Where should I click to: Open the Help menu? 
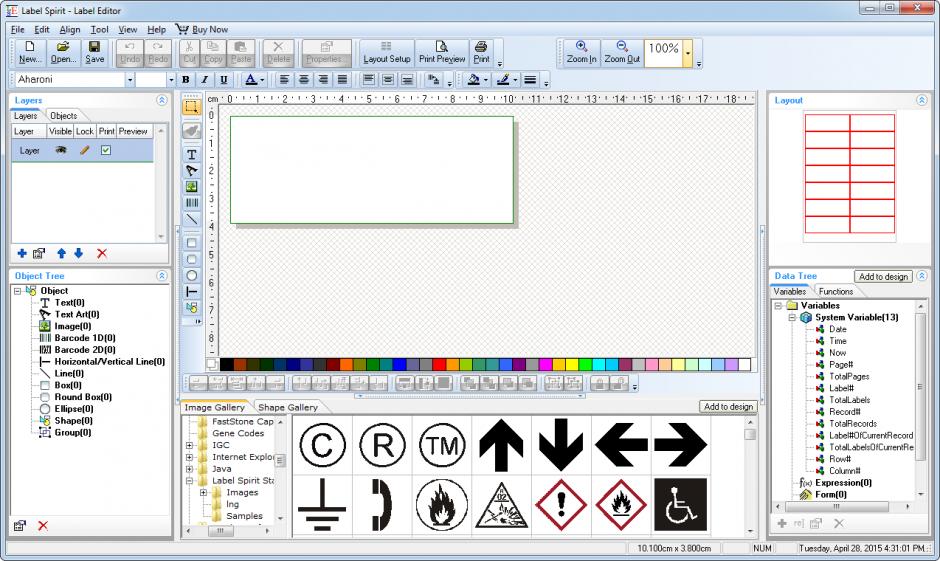(156, 29)
